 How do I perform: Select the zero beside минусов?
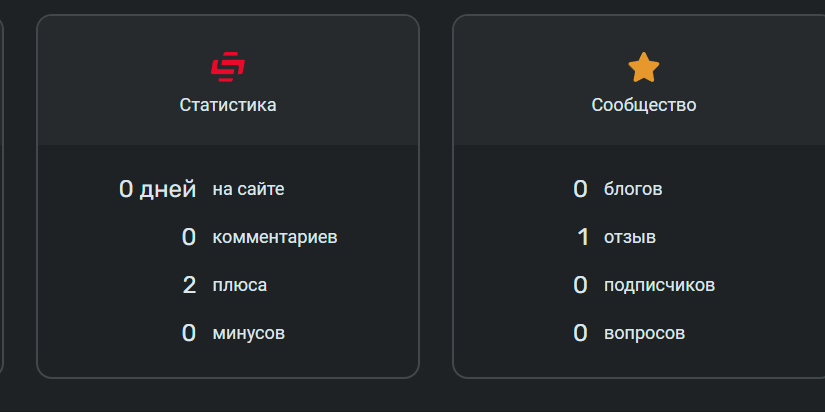tap(189, 333)
